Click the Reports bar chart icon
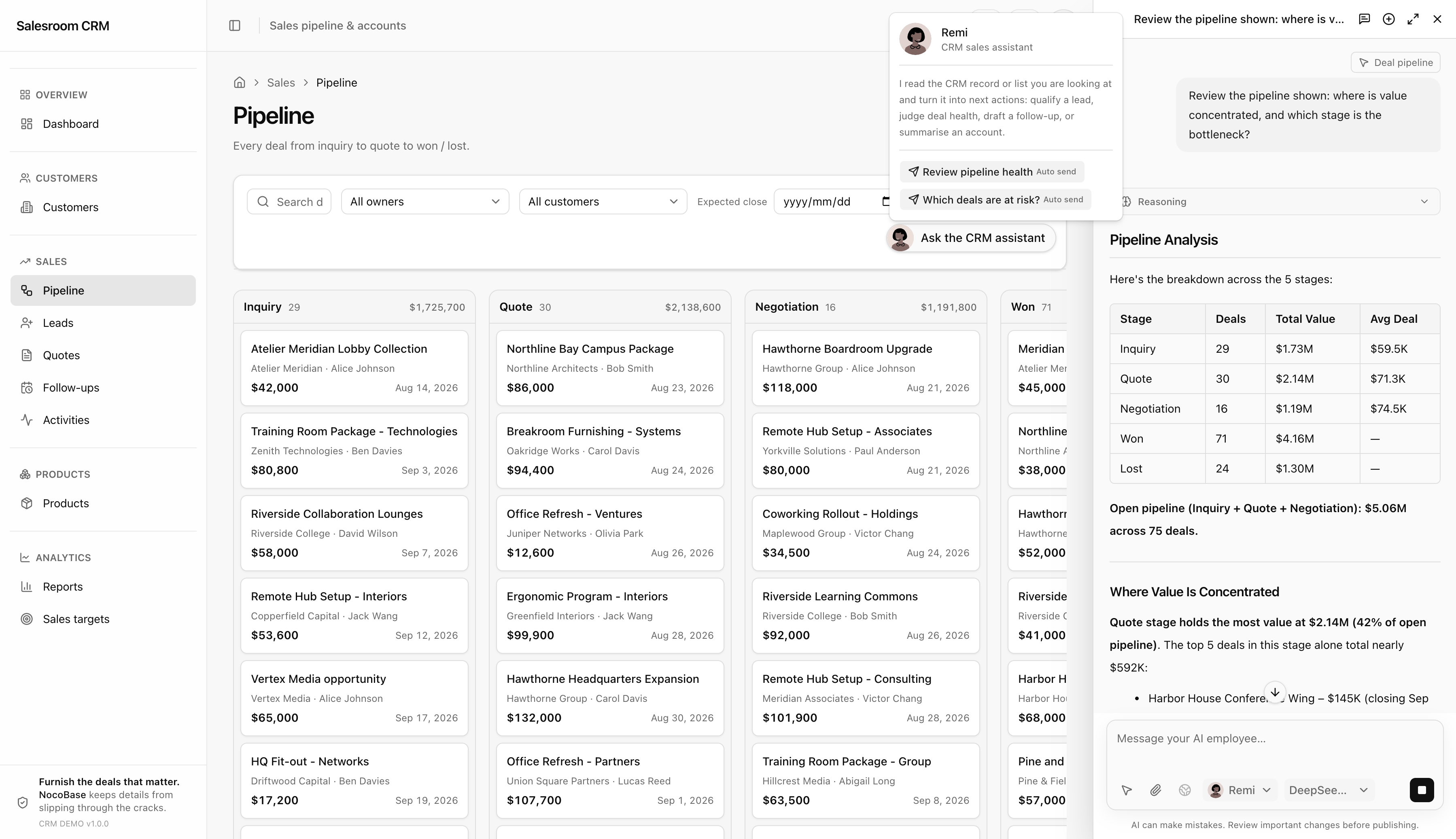The height and width of the screenshot is (839, 1456). coord(27,587)
